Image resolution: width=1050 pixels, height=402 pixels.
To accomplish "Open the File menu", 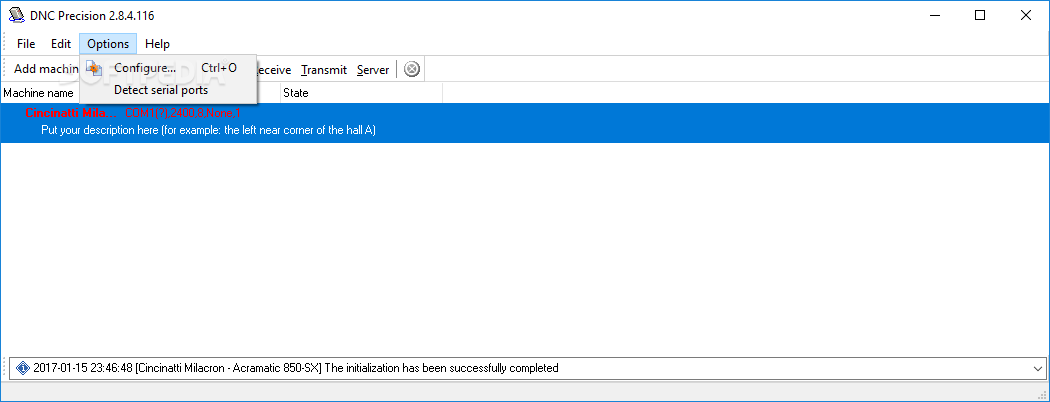I will tap(26, 44).
